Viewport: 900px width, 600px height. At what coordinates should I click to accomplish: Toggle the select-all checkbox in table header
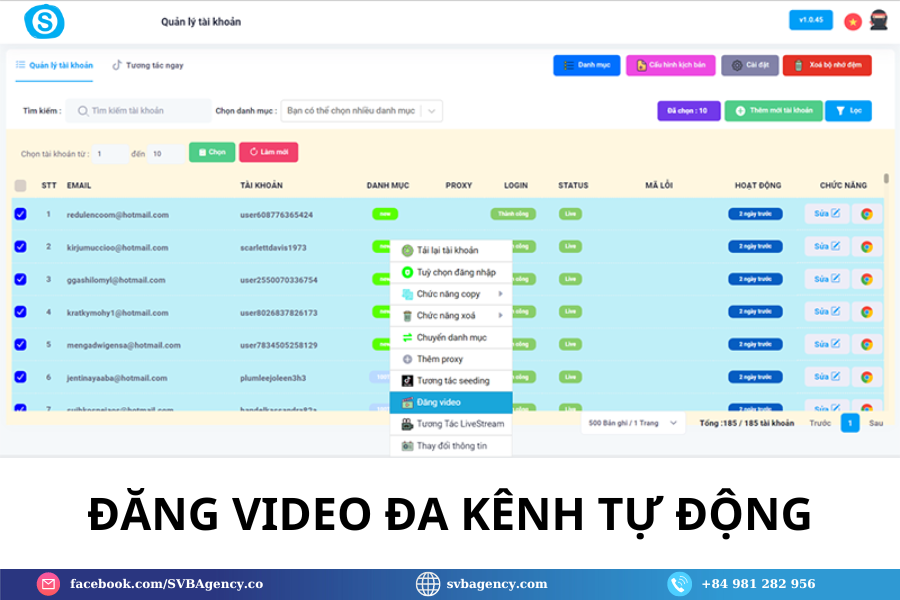[x=20, y=185]
